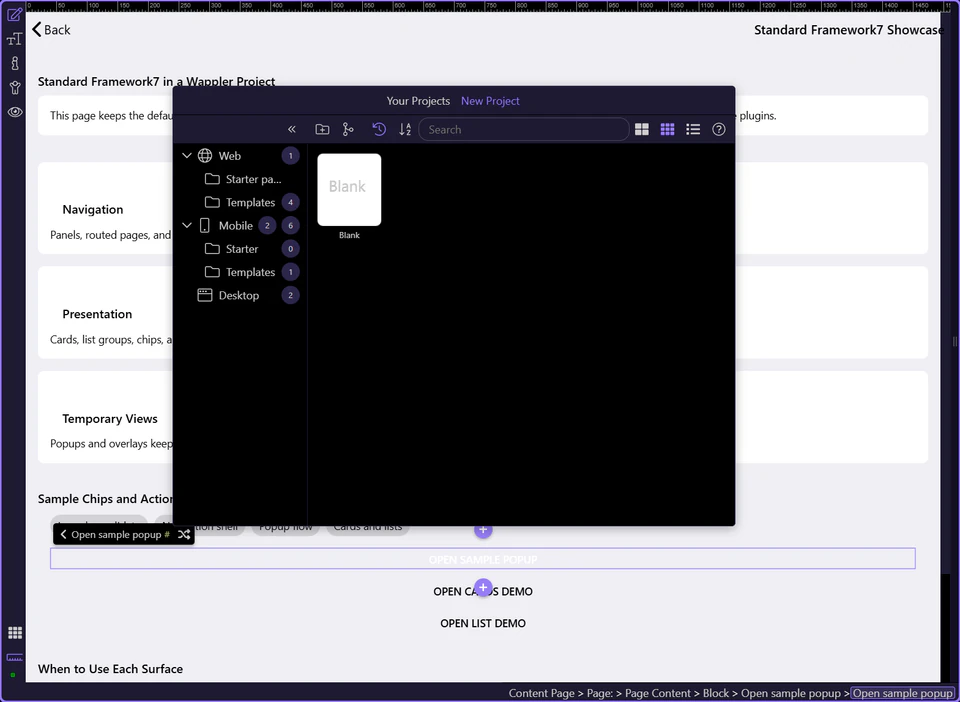
Task: Click the Mobile count badge showing 6
Action: [x=291, y=225]
